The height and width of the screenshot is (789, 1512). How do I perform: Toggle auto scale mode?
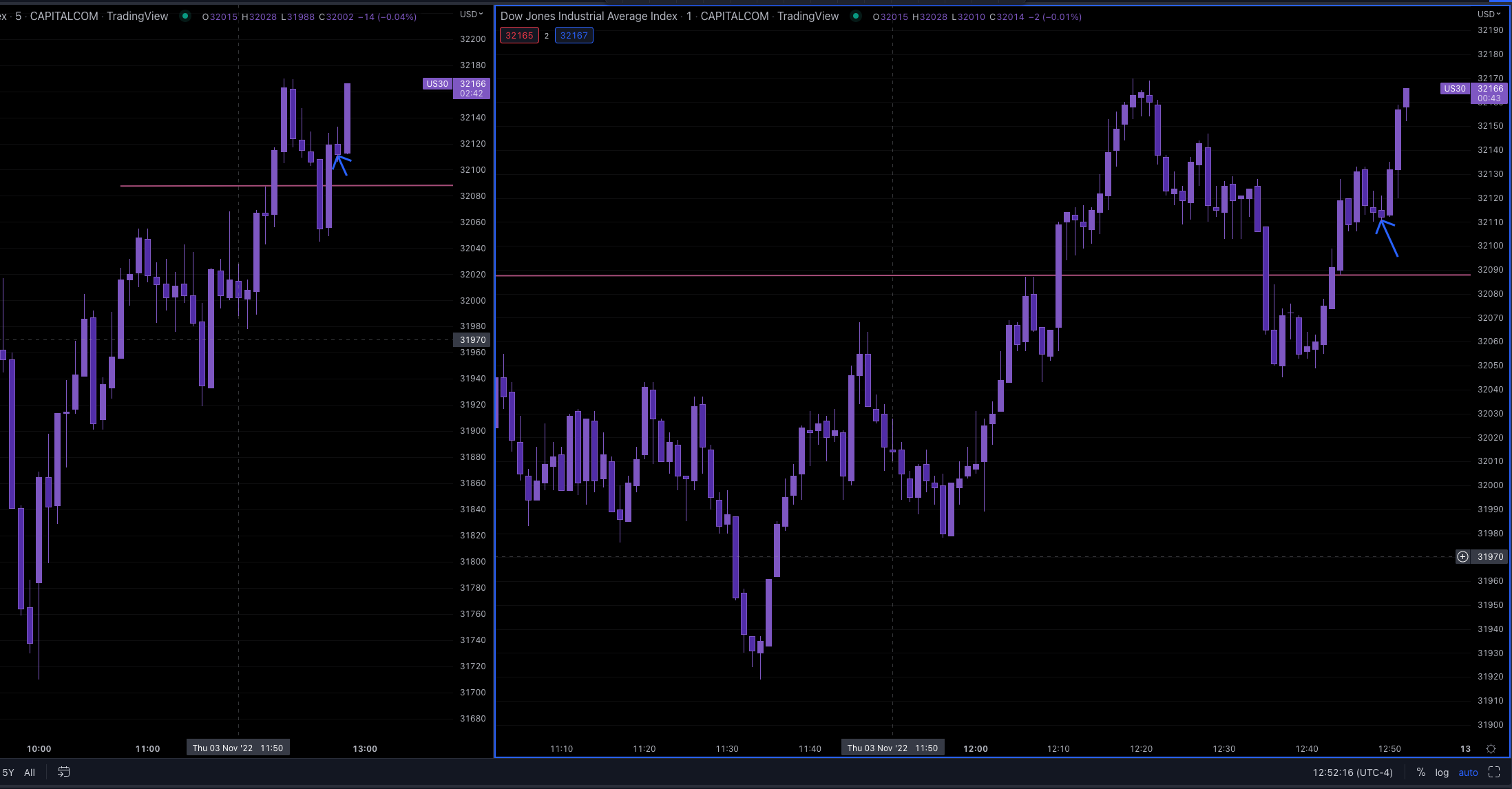1468,772
